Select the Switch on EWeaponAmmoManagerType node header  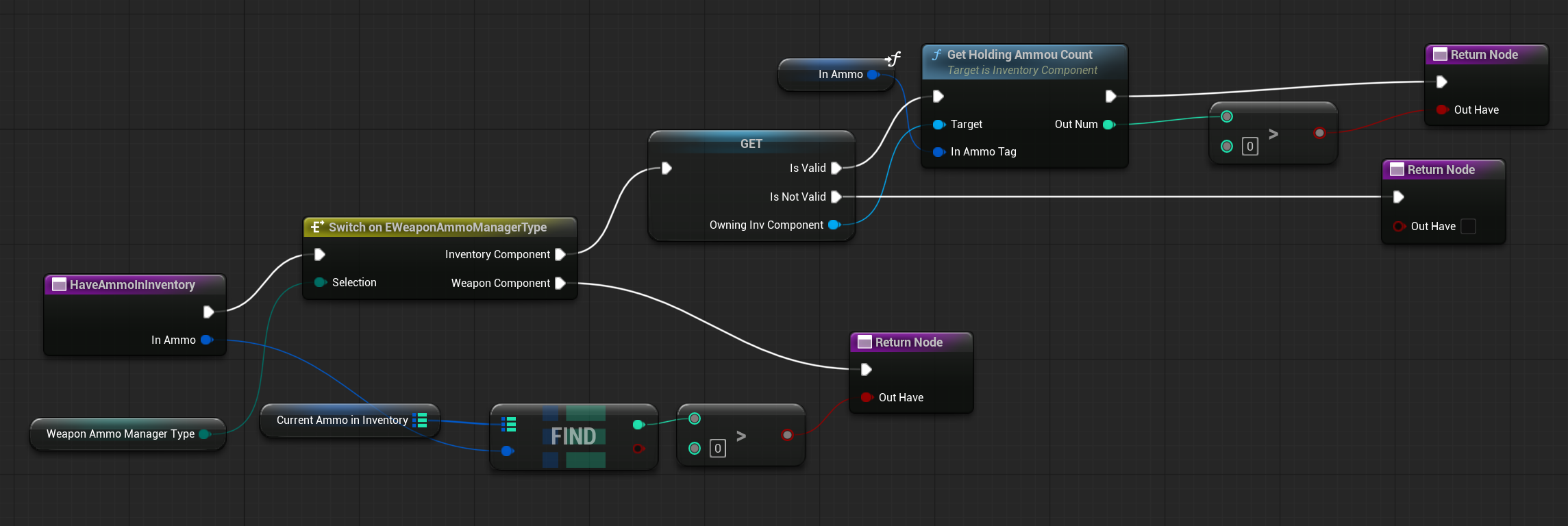tap(437, 227)
